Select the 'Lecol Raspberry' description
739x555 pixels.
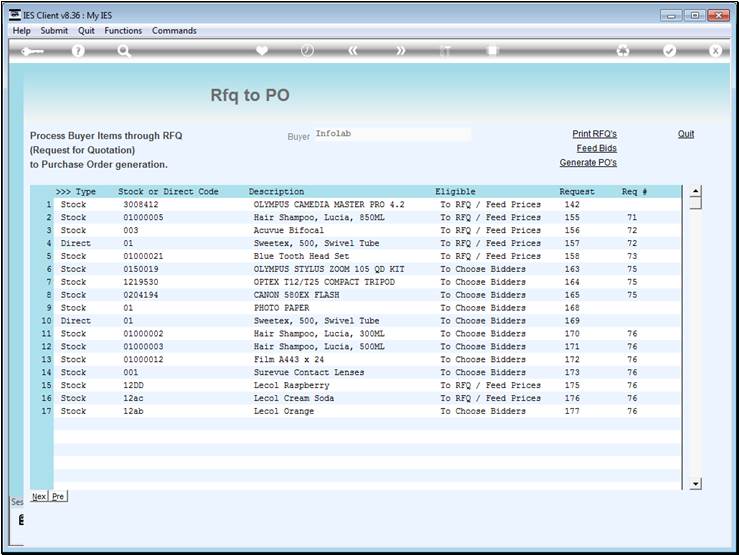click(x=291, y=385)
